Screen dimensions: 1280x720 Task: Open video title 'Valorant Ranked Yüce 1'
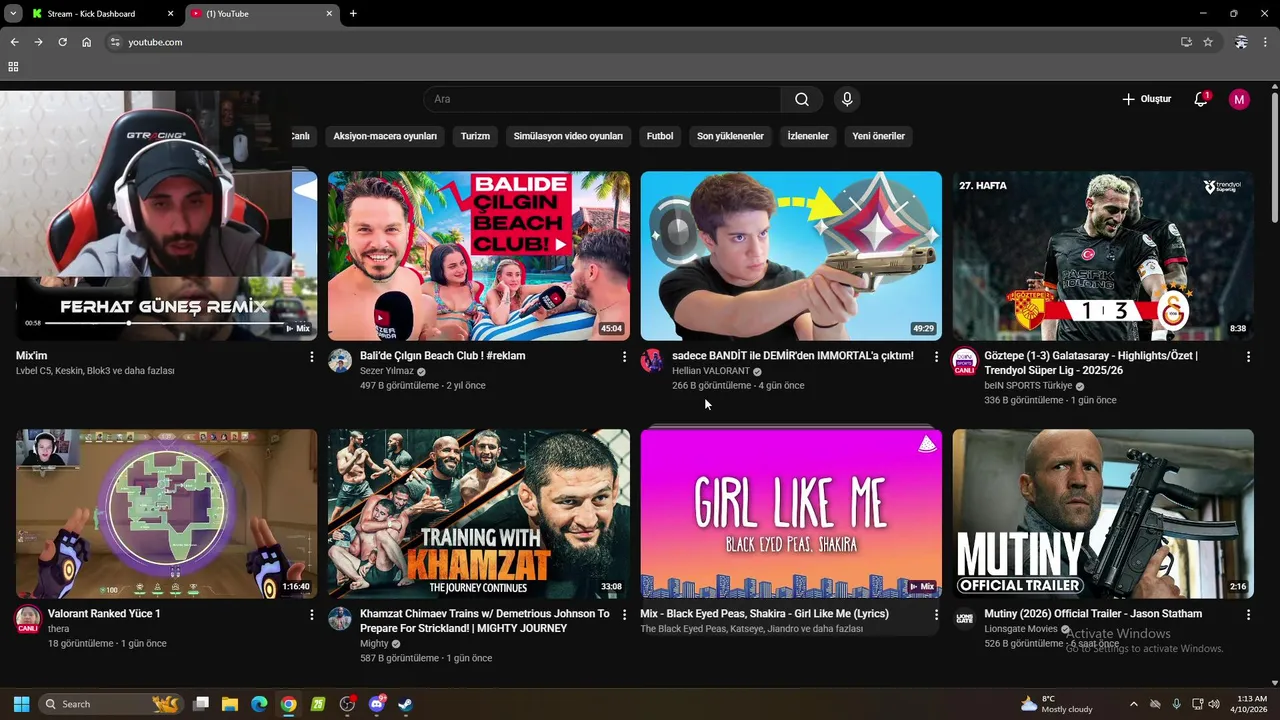pos(104,614)
